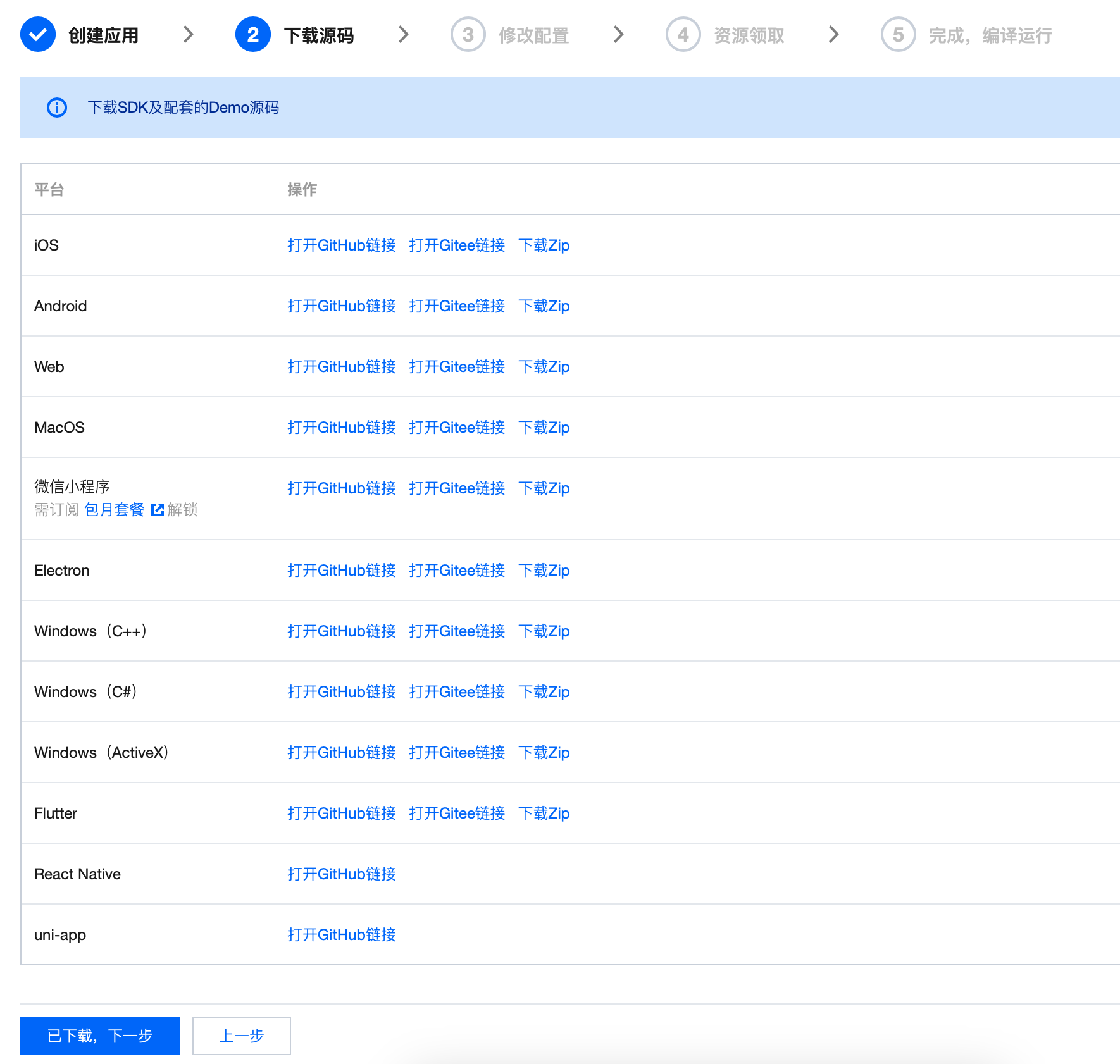Click the Electron platform name

coord(62,571)
